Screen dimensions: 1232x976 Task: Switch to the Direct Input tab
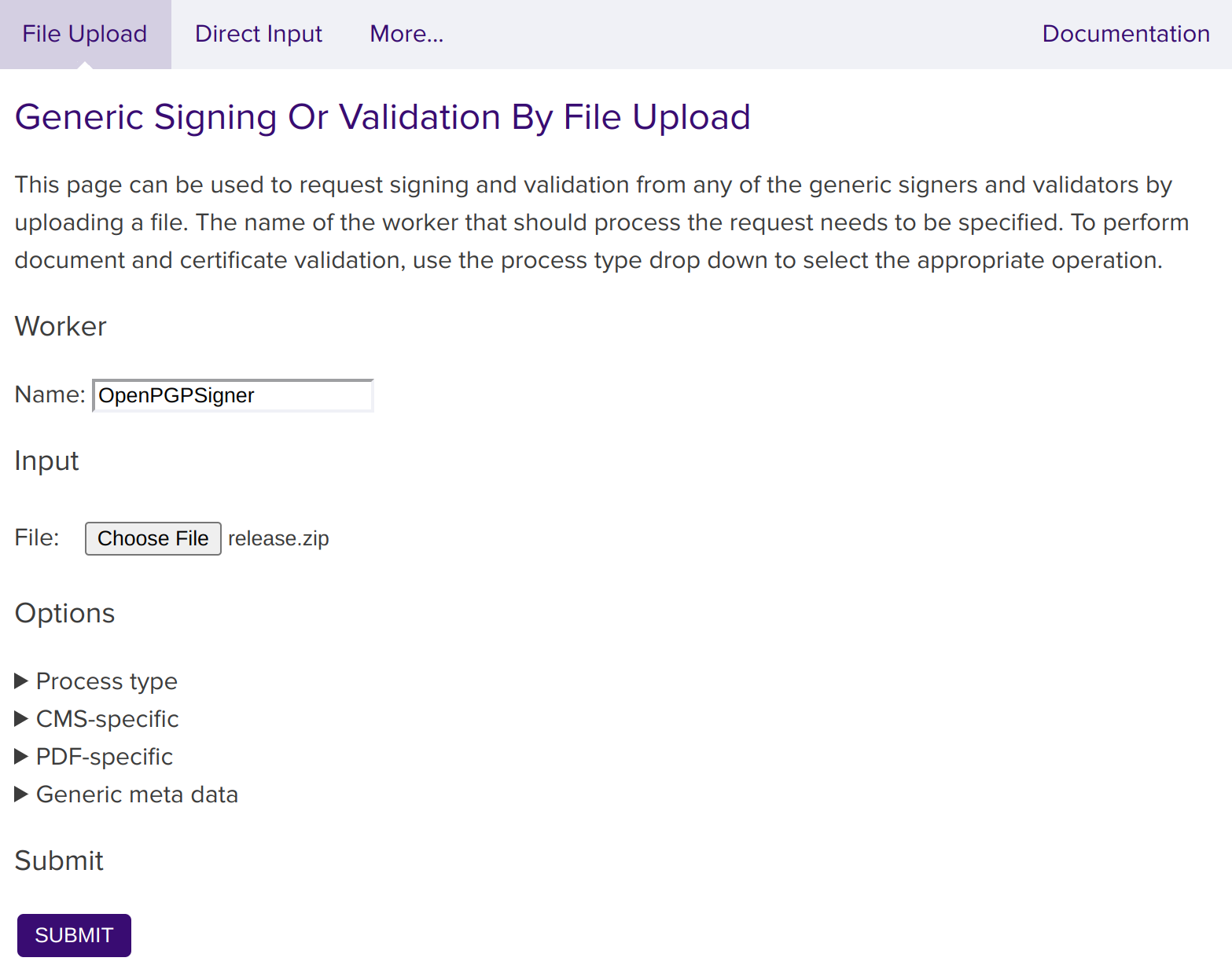259,34
